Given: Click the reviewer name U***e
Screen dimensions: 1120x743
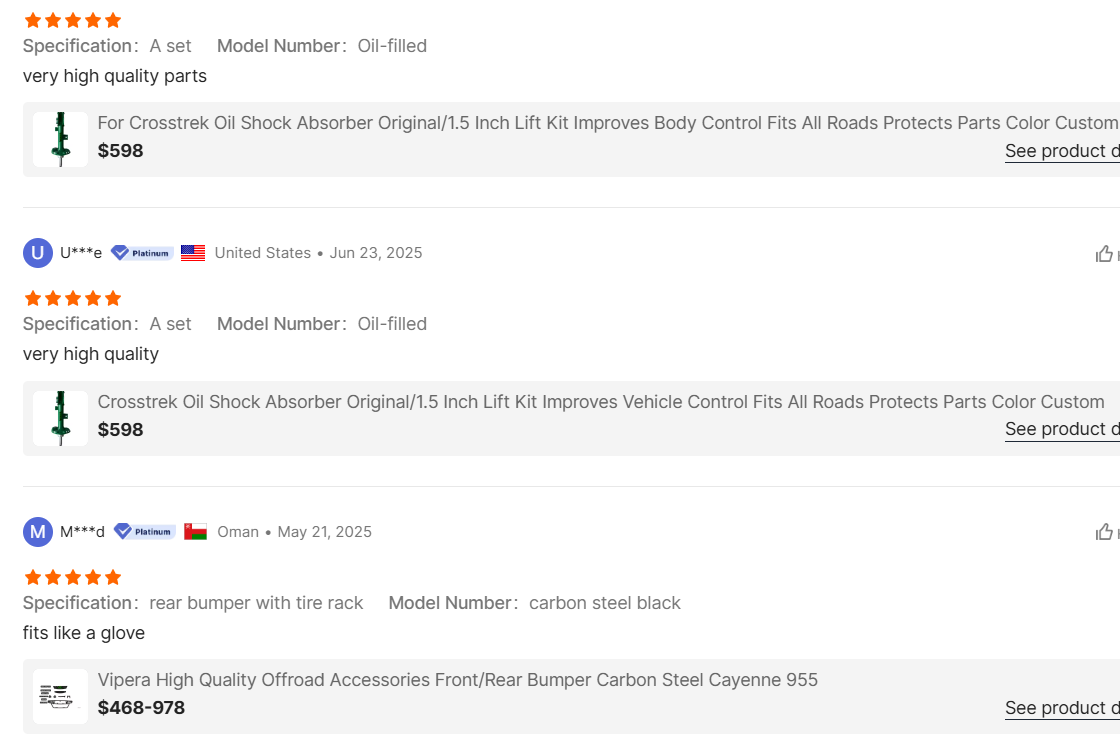Looking at the screenshot, I should click(x=81, y=253).
